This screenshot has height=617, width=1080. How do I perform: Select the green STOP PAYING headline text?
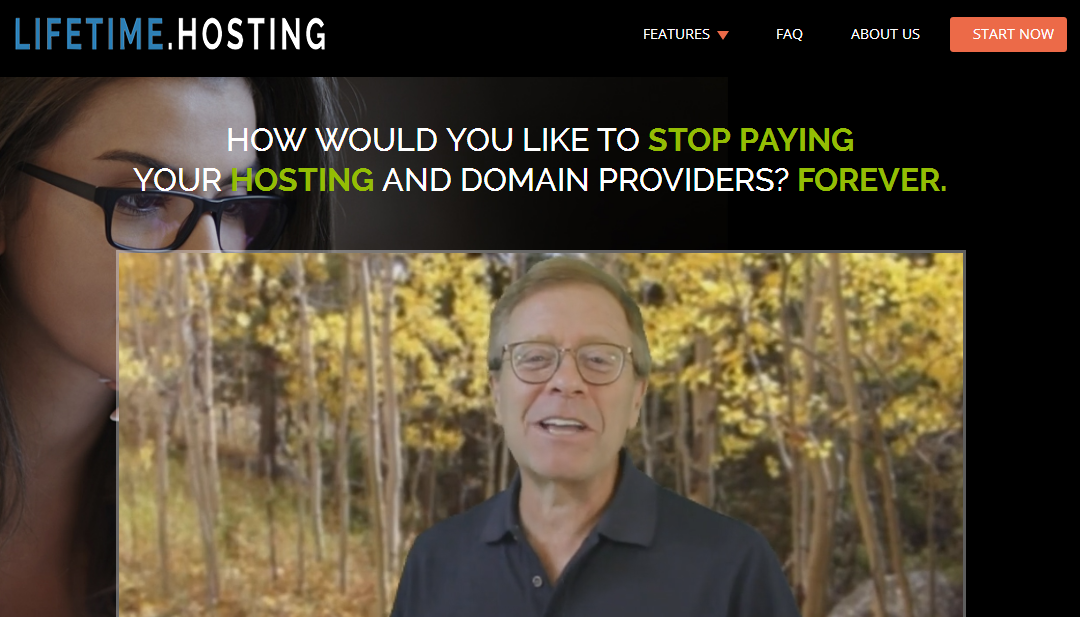(751, 140)
